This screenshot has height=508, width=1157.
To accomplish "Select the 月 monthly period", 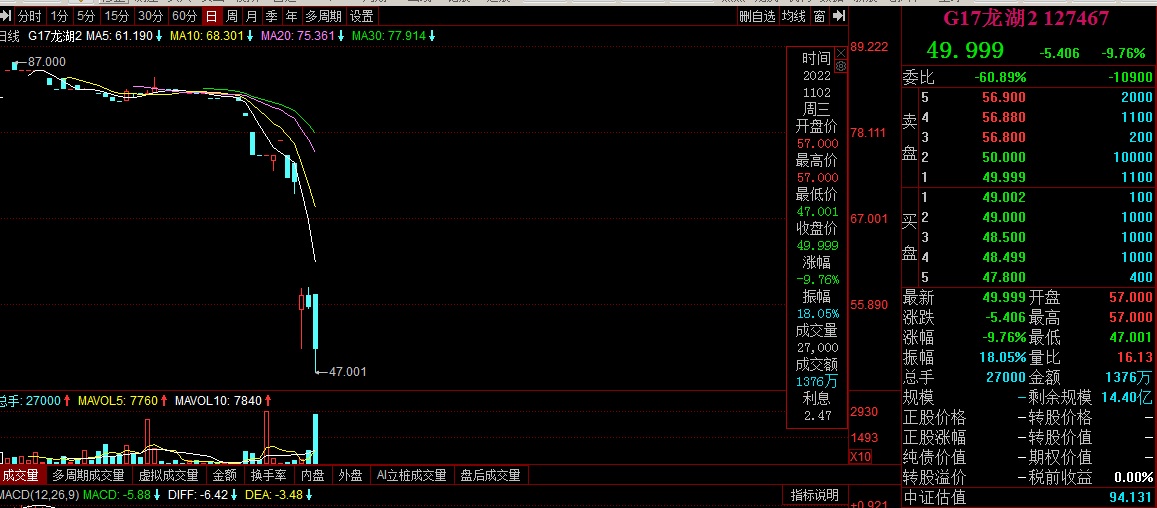I will pyautogui.click(x=252, y=16).
